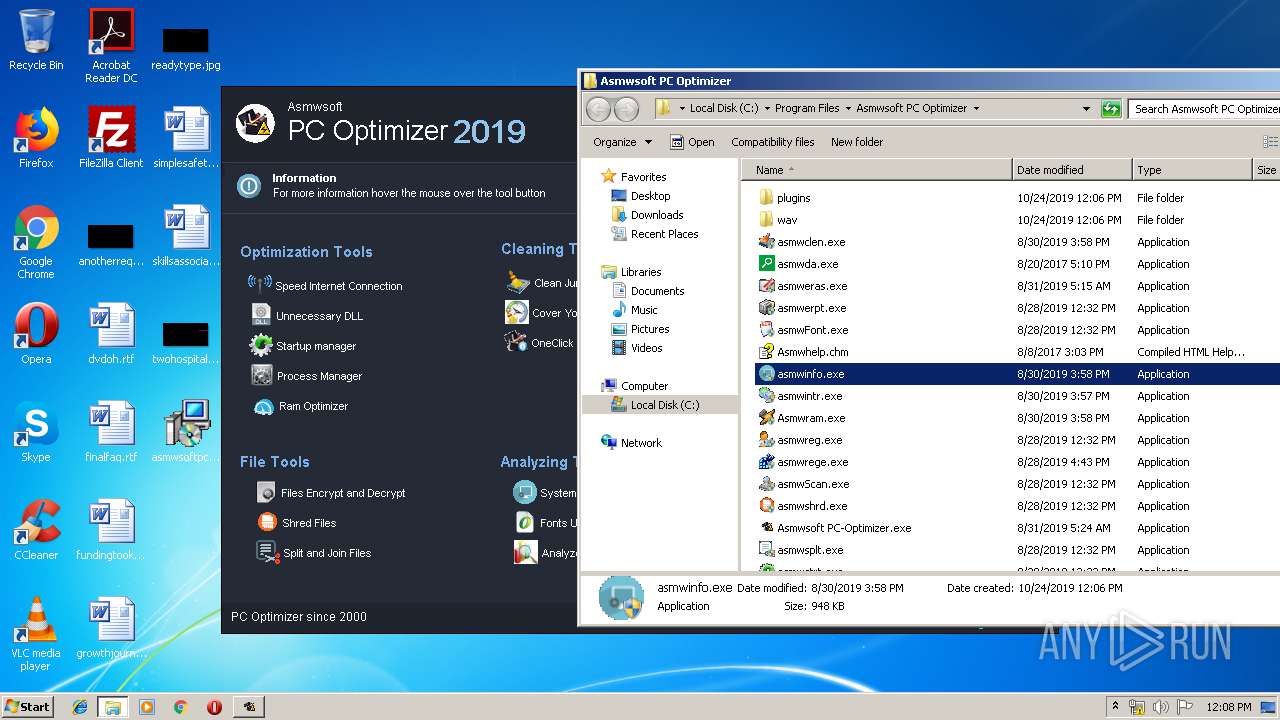Open Speed Internet Connection tool
The image size is (1280, 720).
click(325, 285)
